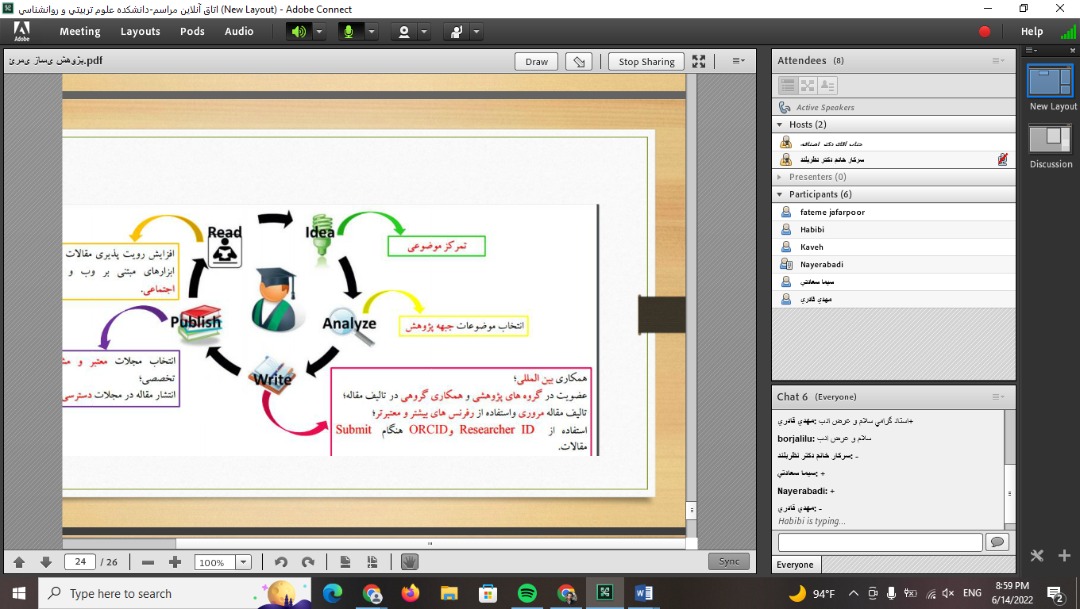1080x609 pixels.
Task: Click the chat message input field
Action: pos(880,542)
